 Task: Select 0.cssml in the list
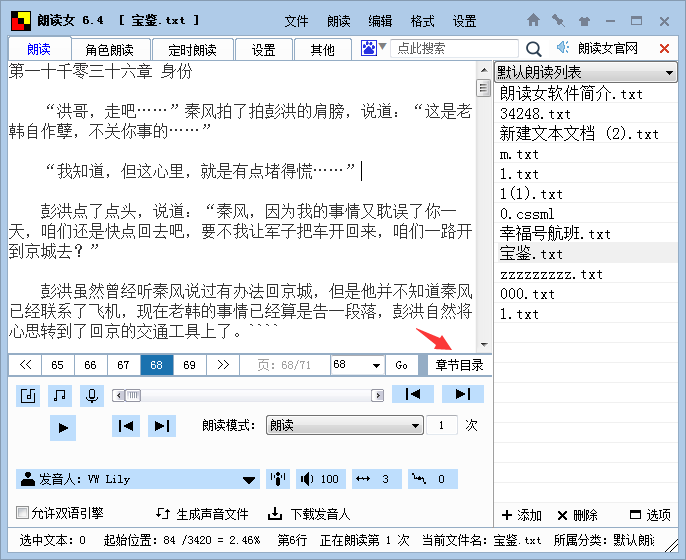[x=586, y=214]
